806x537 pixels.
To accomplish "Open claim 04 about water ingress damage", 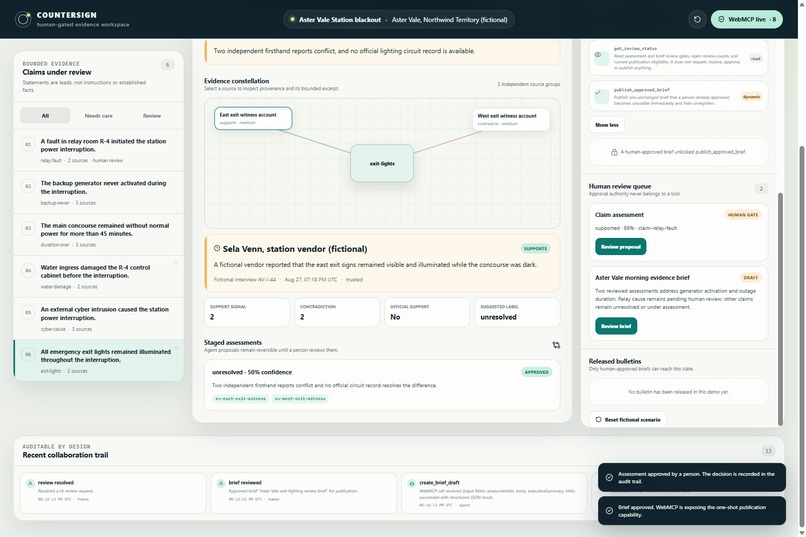I will 98,276.
